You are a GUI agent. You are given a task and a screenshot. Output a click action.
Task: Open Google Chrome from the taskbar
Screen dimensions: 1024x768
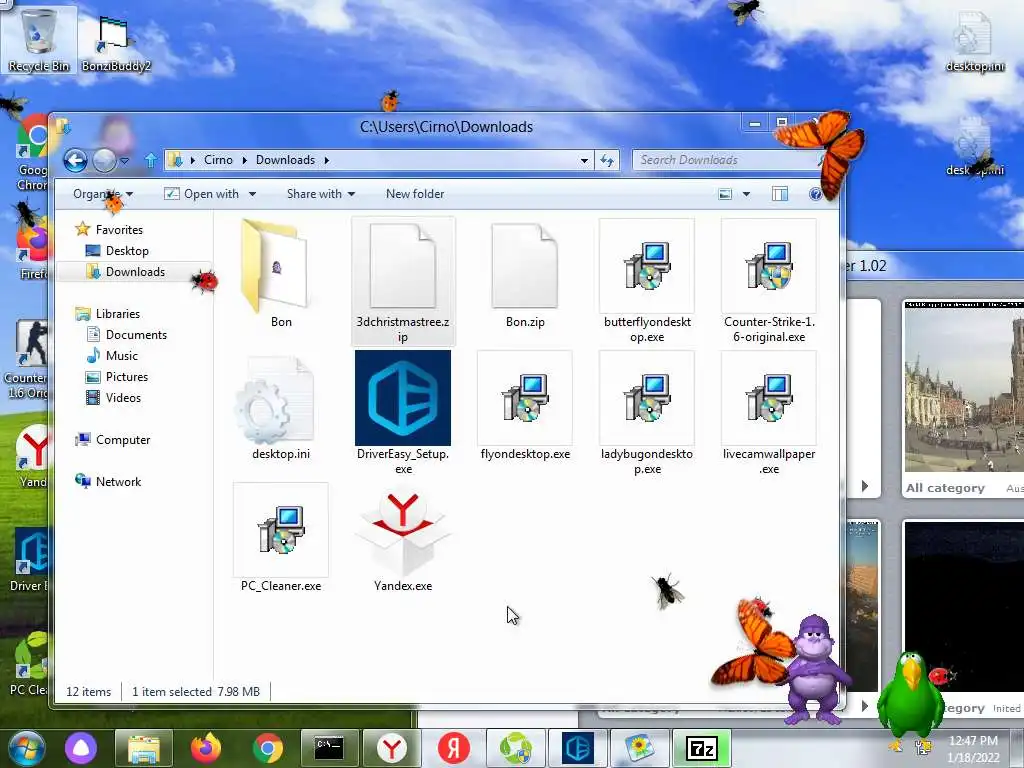click(268, 748)
